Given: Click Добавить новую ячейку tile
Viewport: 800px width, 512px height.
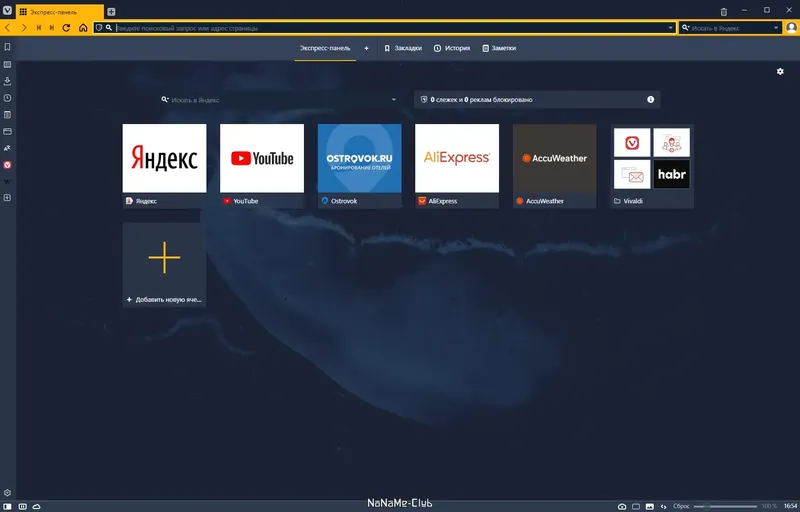Looking at the screenshot, I should 164,265.
